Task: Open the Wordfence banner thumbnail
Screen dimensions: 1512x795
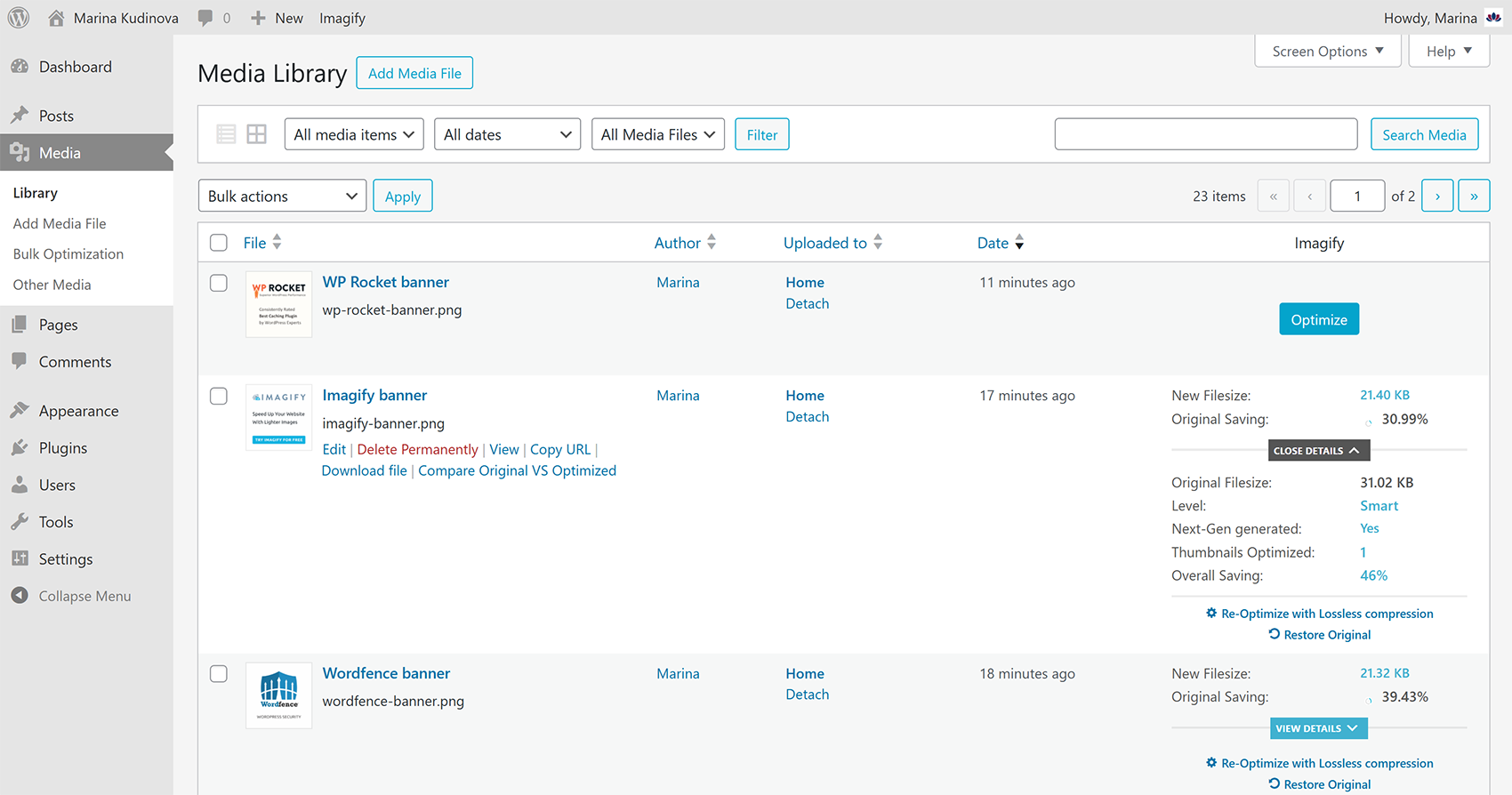Action: point(279,695)
